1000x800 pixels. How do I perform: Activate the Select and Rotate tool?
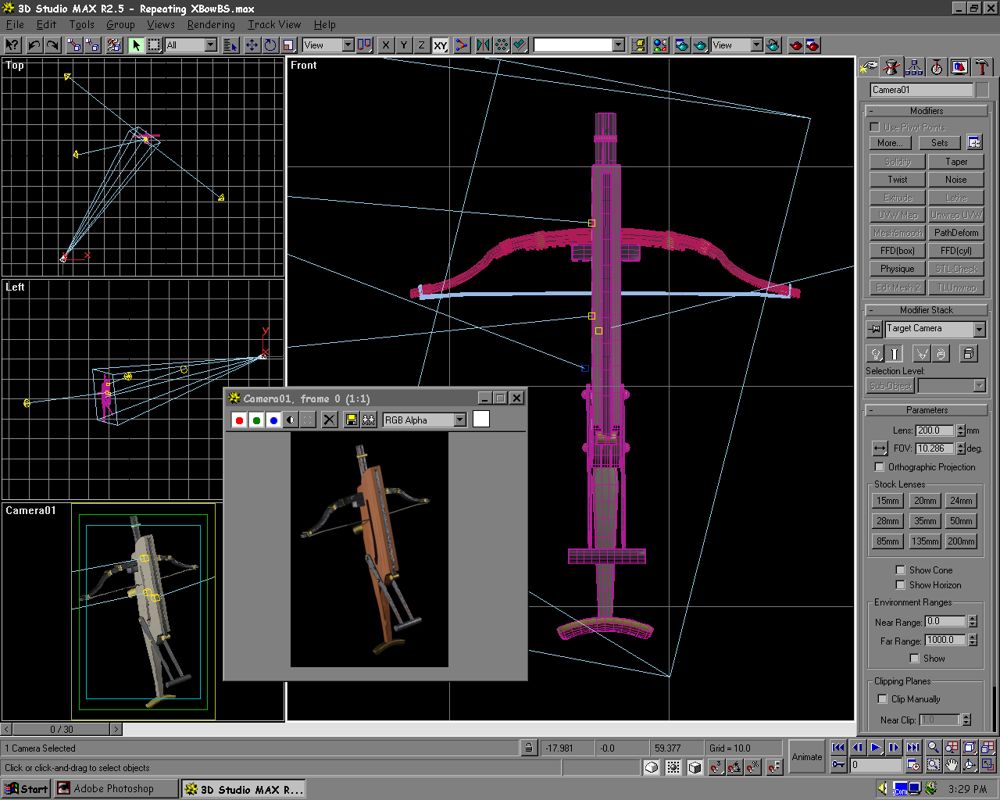[270, 45]
